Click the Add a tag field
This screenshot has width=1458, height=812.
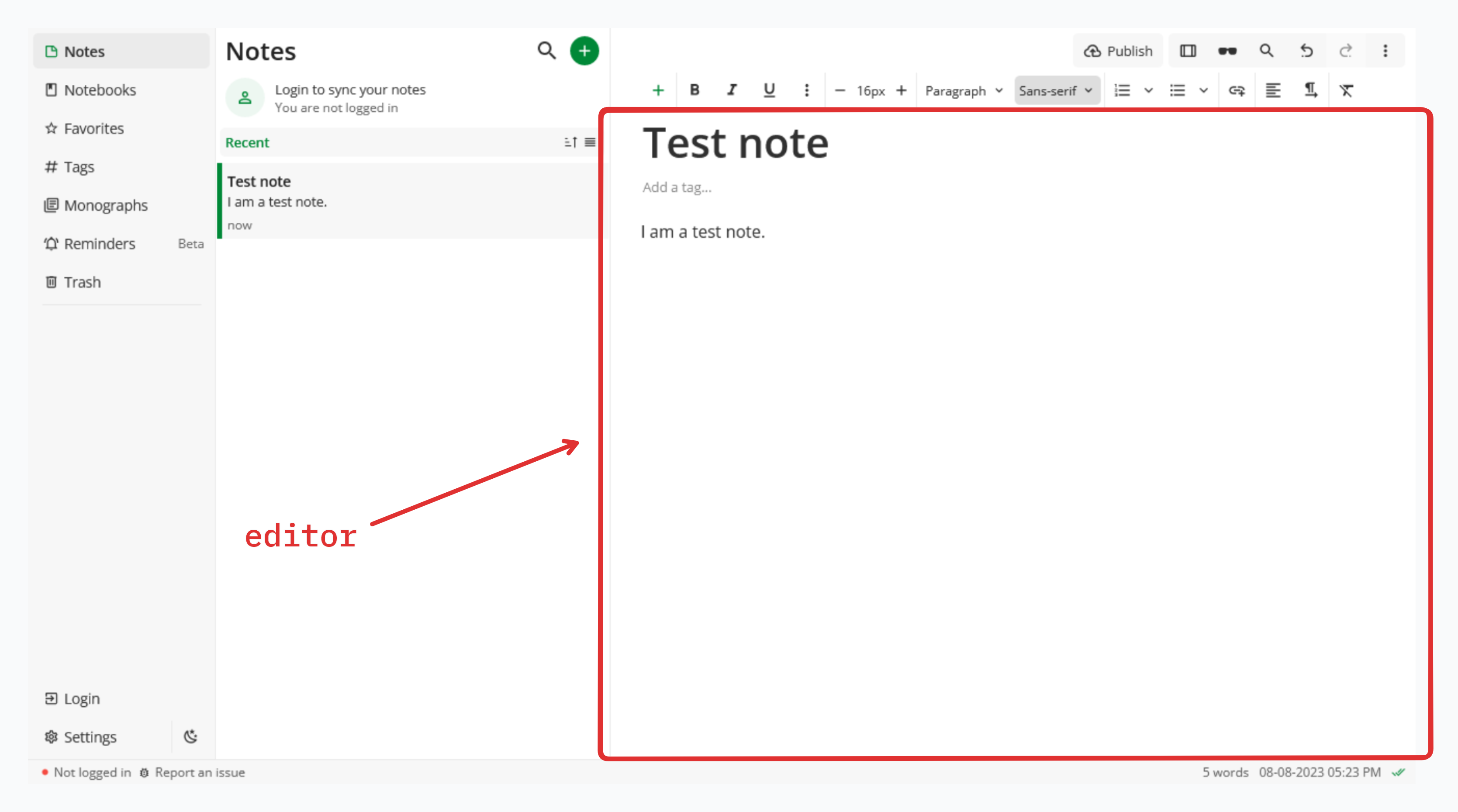[x=677, y=187]
